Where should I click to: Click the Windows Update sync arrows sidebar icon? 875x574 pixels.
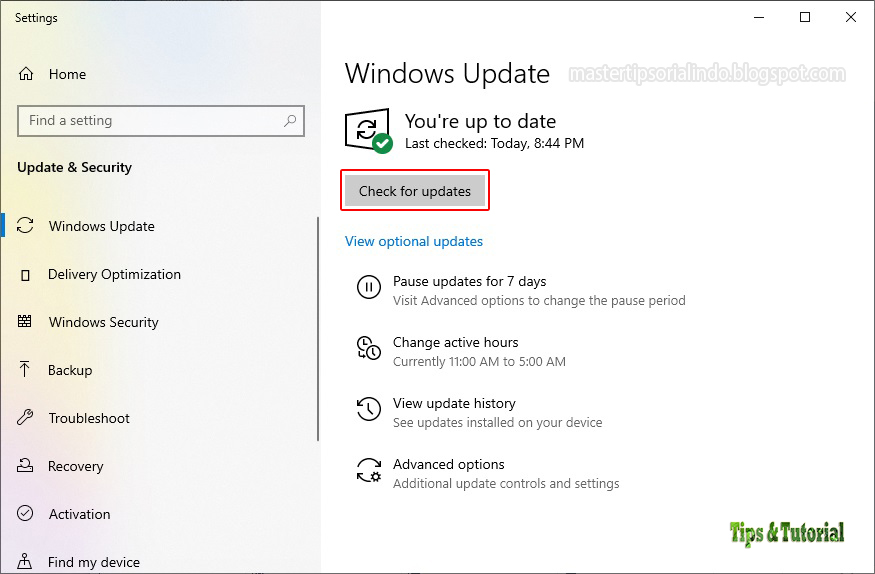(25, 225)
